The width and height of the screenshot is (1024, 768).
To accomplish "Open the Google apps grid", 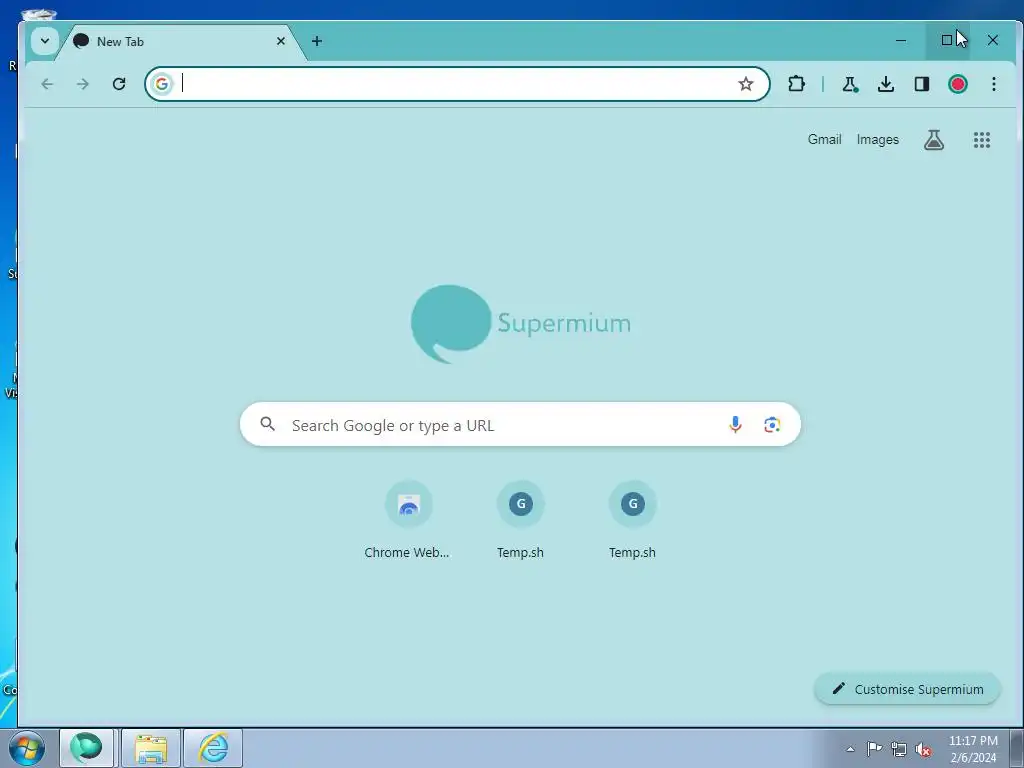I will 982,140.
